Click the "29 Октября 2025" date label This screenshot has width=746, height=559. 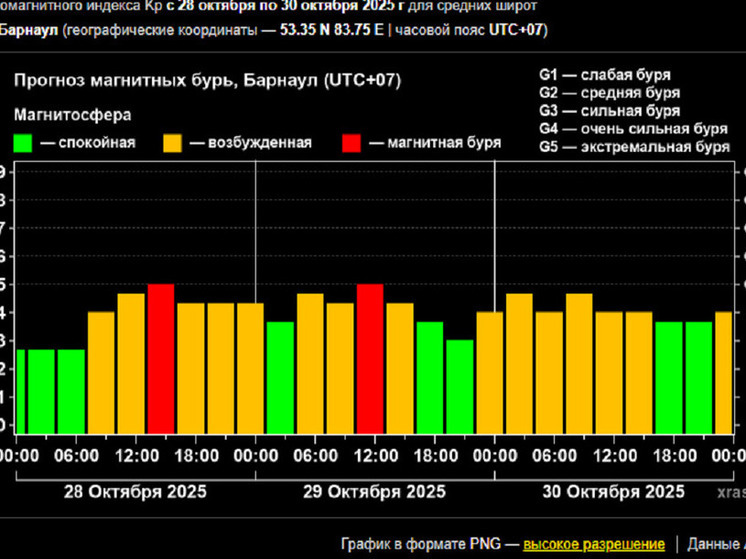pyautogui.click(x=374, y=492)
